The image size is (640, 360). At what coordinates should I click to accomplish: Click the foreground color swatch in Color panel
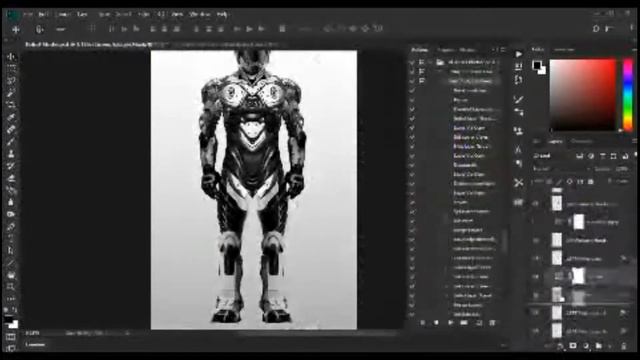(537, 65)
